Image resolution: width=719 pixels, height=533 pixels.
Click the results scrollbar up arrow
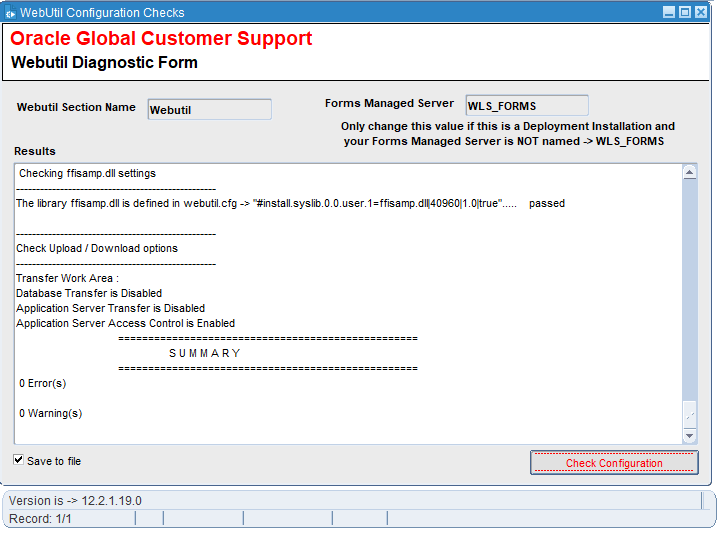pyautogui.click(x=690, y=173)
